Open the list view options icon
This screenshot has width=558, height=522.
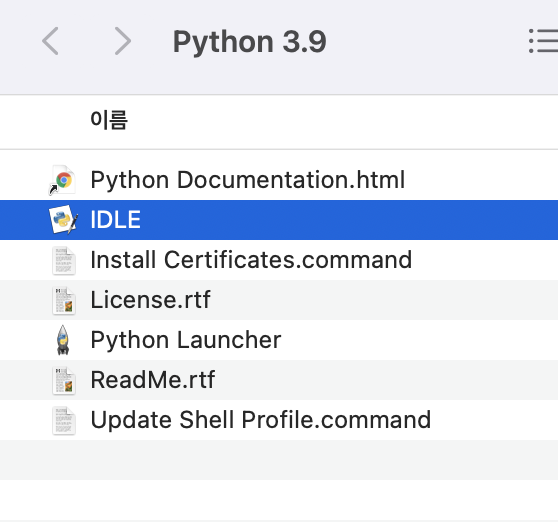click(x=543, y=41)
